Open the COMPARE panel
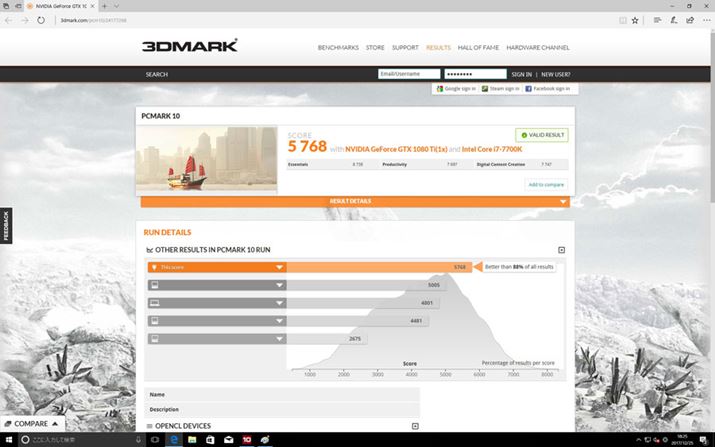 click(x=31, y=424)
